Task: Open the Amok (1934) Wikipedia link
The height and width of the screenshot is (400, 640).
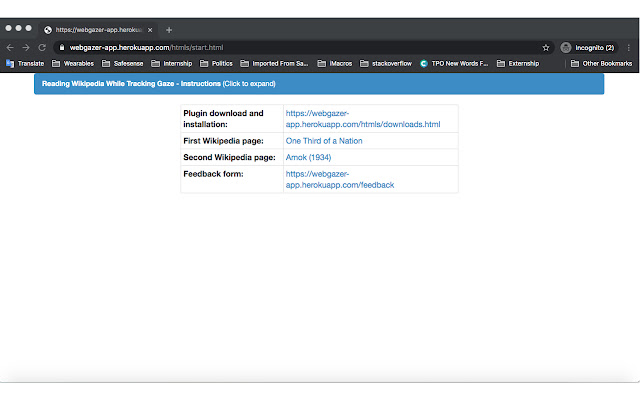Action: 309,158
